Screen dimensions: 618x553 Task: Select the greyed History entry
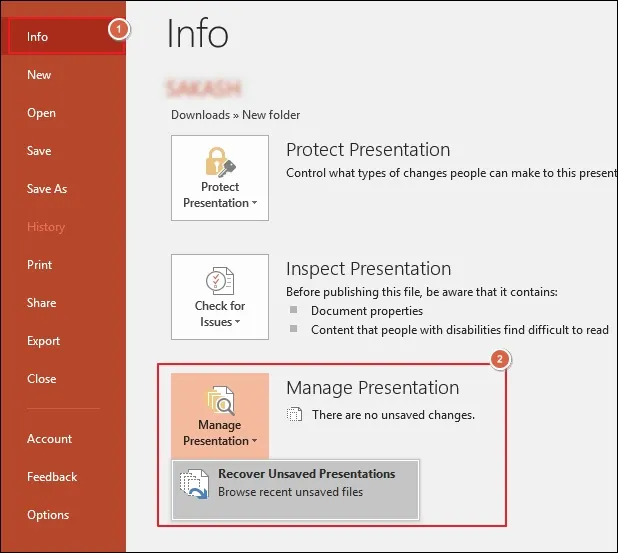(x=46, y=227)
